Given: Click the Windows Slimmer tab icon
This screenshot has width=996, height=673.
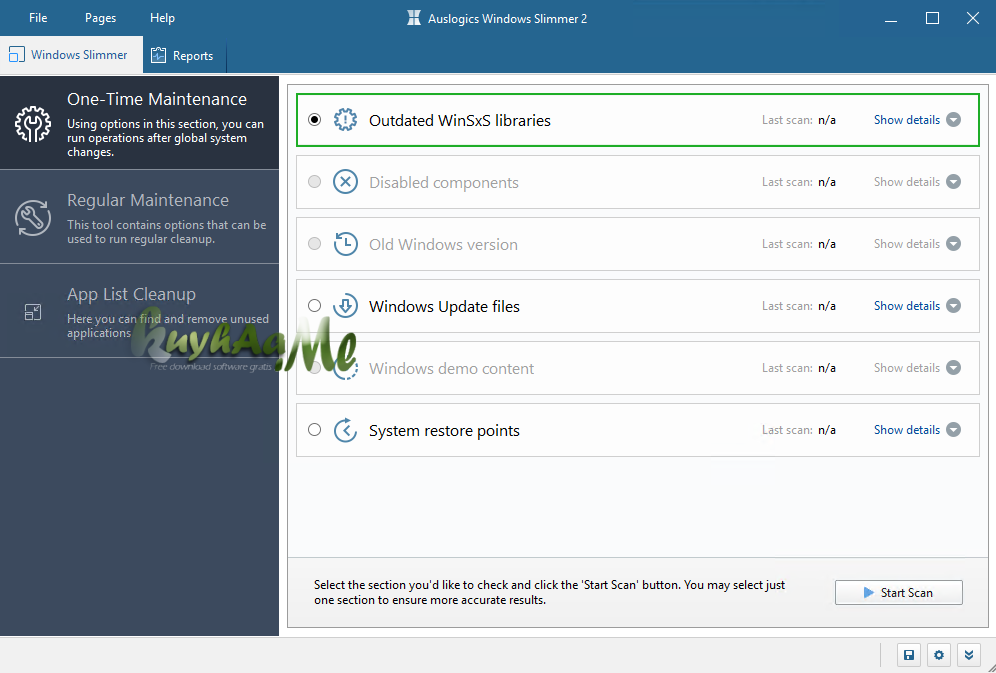Looking at the screenshot, I should click(x=17, y=55).
